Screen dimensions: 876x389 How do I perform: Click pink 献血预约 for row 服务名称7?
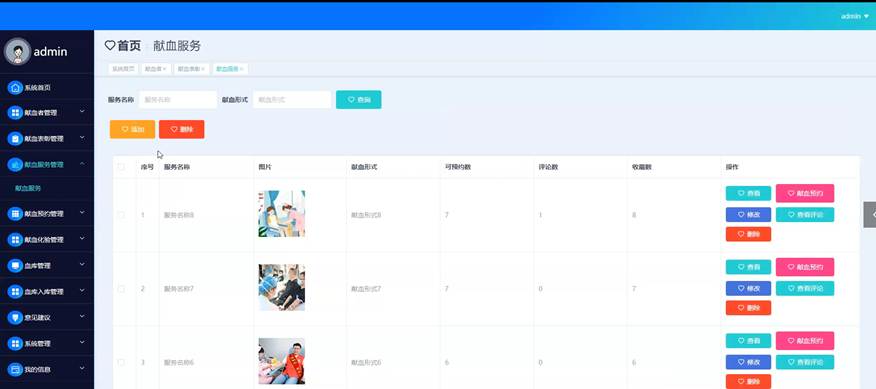[x=804, y=267]
